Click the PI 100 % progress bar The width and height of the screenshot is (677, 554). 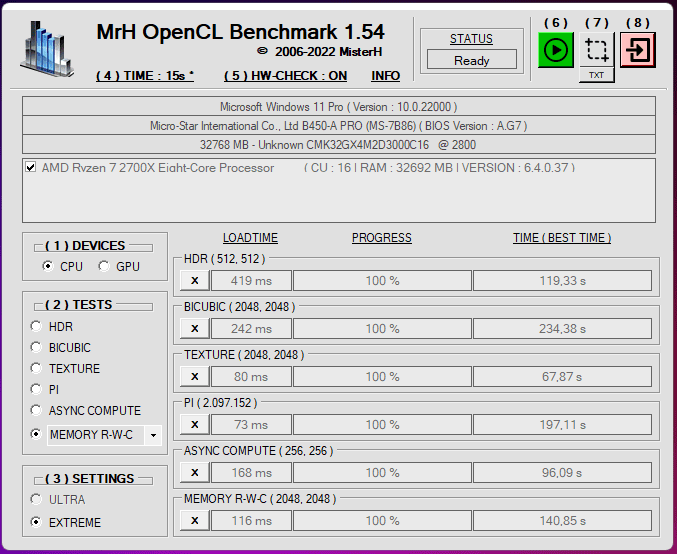383,424
